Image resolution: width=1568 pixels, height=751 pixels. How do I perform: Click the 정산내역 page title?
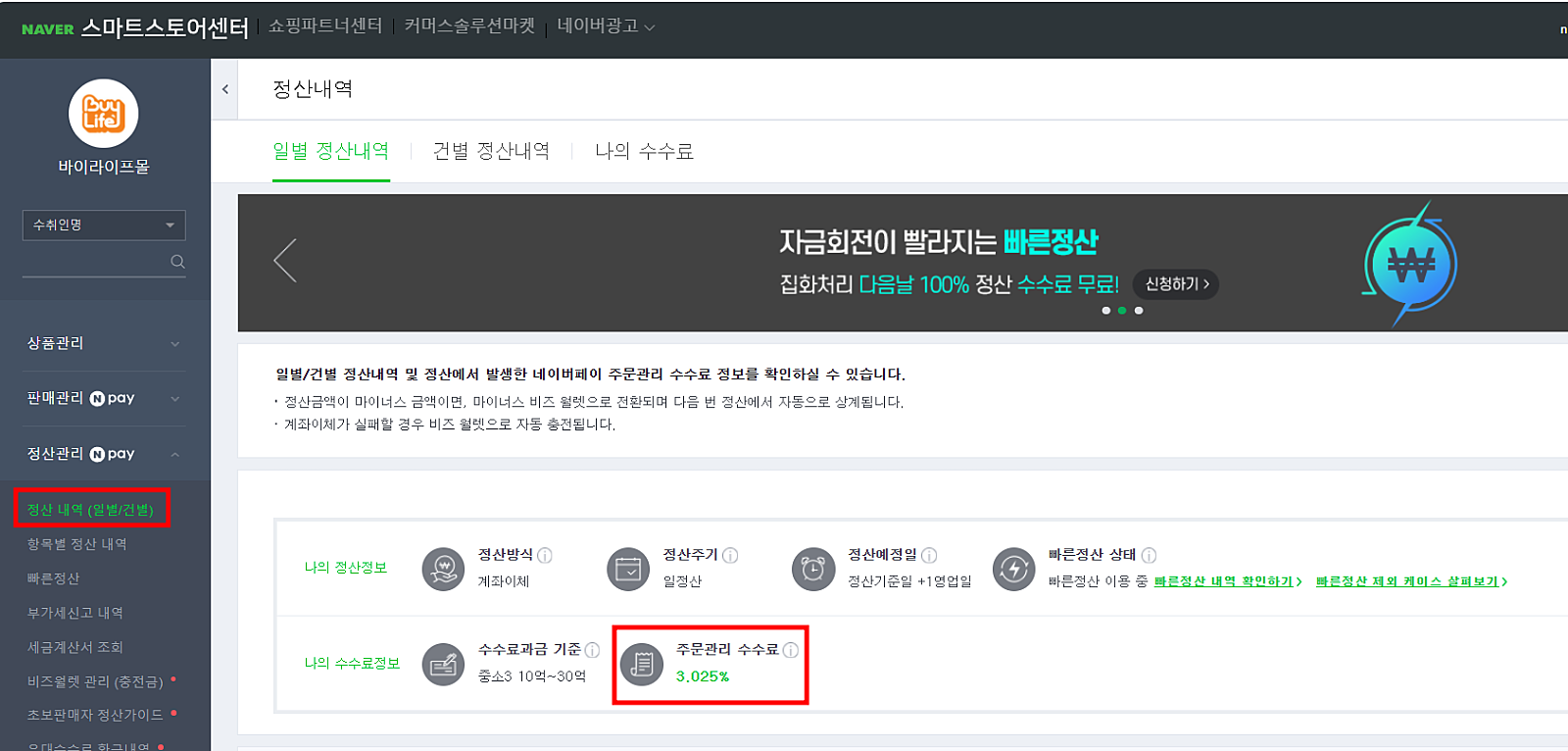click(x=313, y=89)
